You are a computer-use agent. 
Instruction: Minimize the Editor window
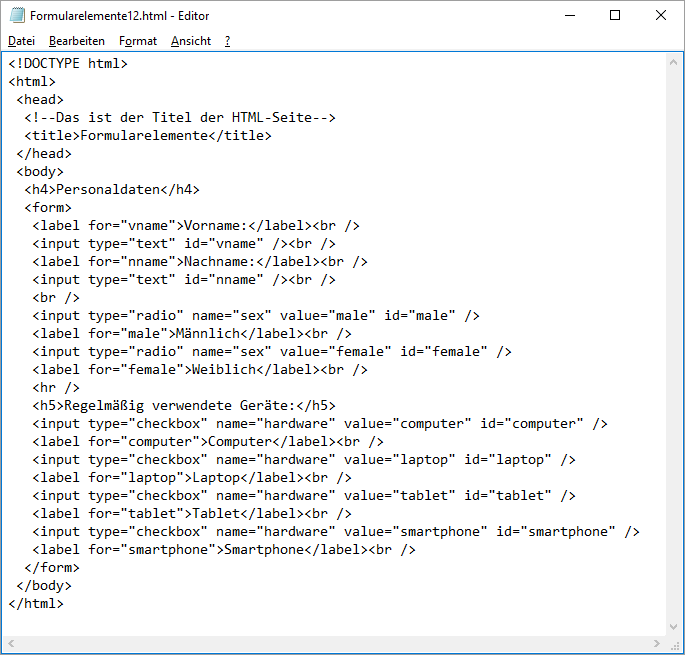[x=570, y=16]
